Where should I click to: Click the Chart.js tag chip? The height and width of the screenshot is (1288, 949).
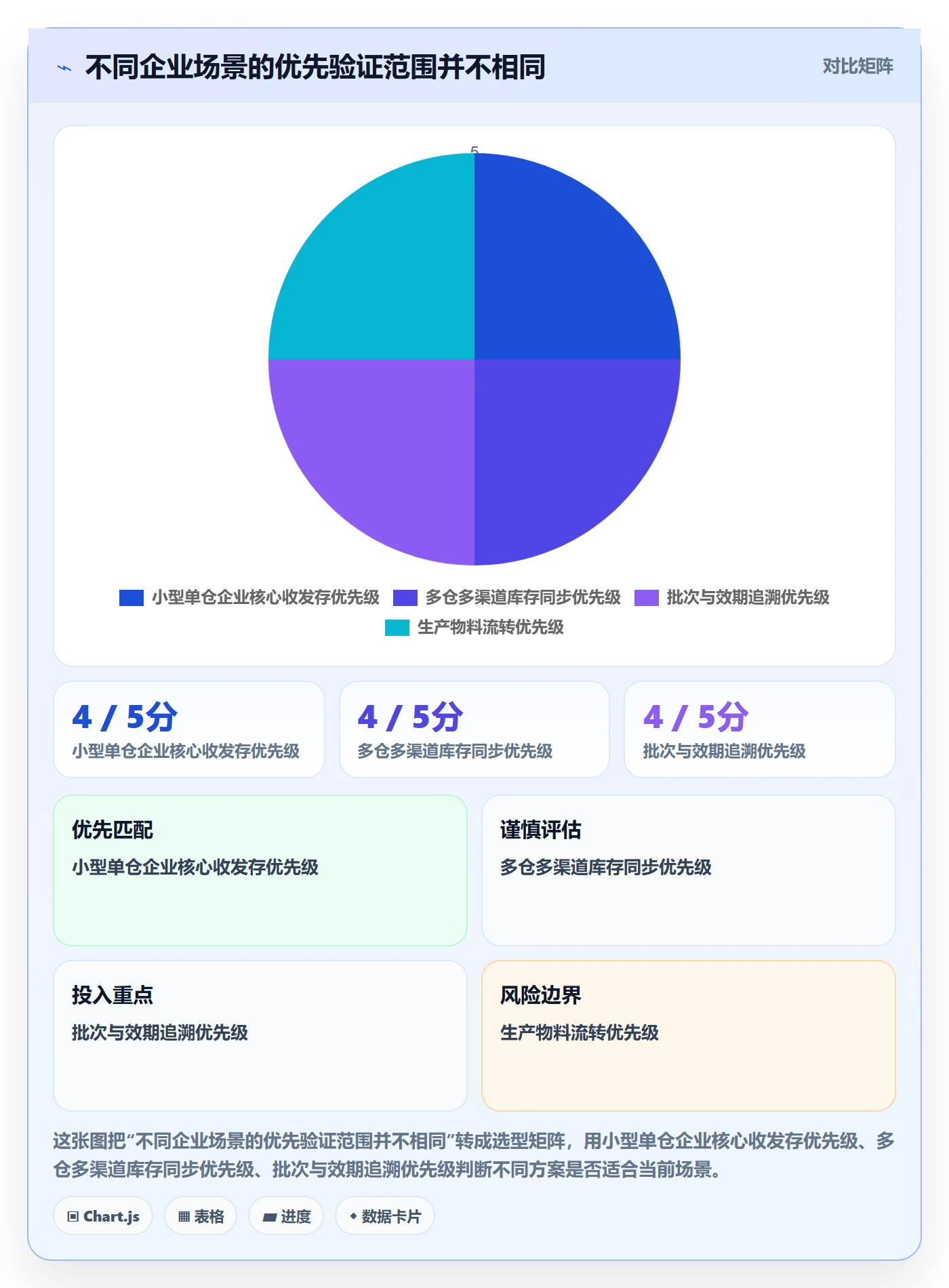point(103,1216)
